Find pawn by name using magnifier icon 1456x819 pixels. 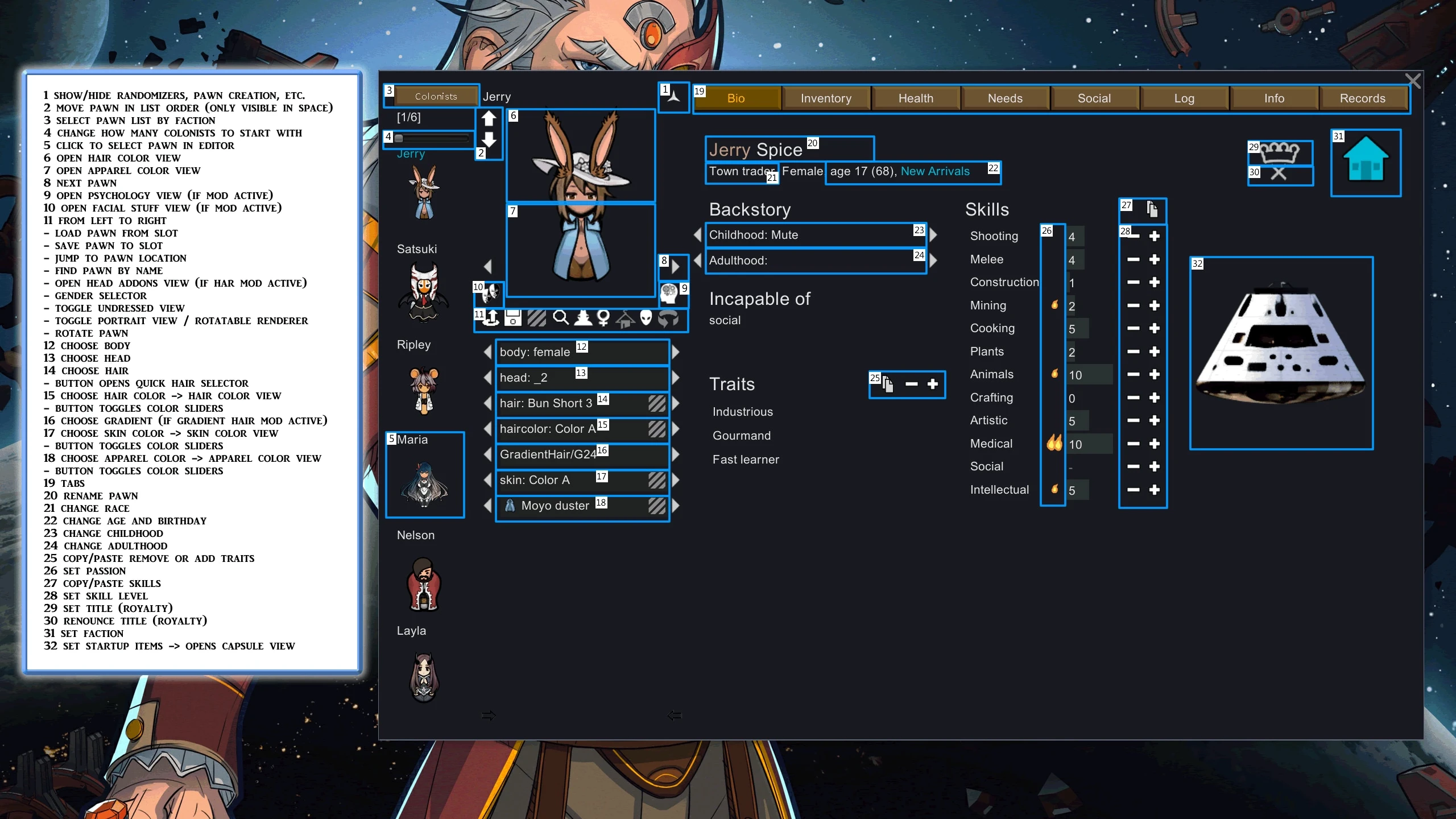point(561,318)
